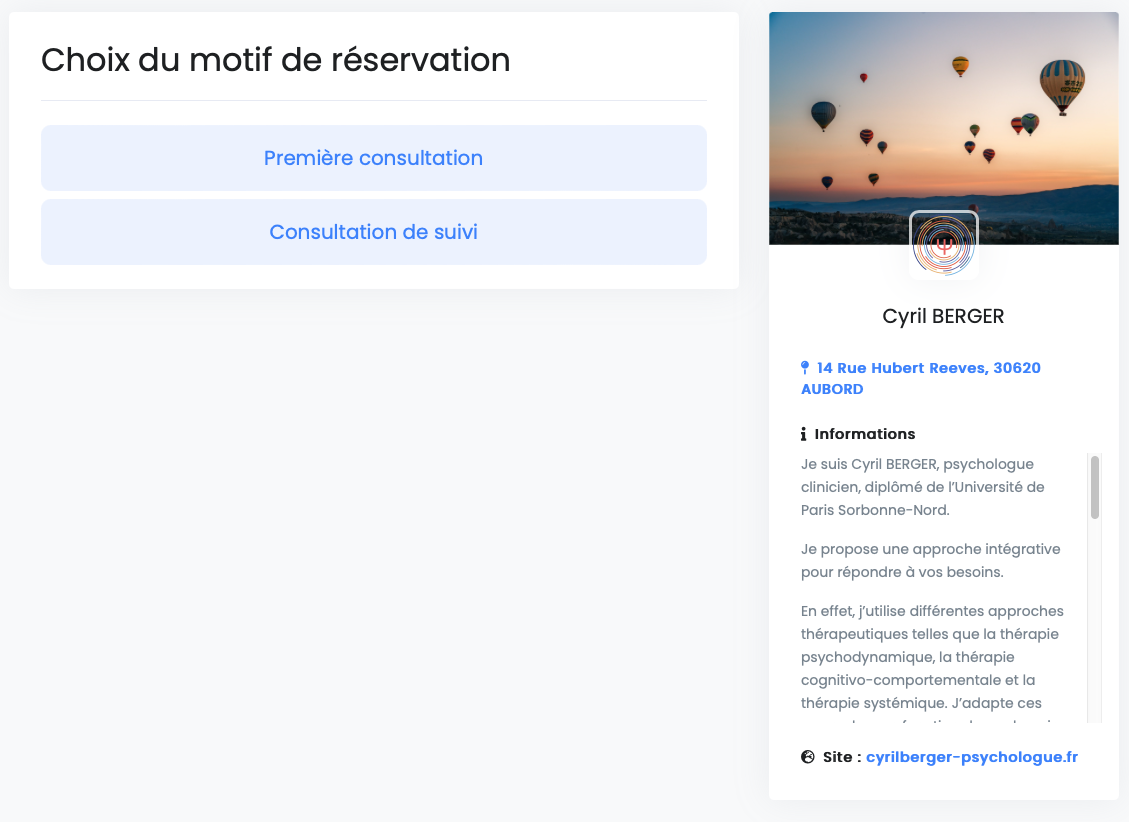Click the psi symbol profile logo
The image size is (1129, 822).
click(x=943, y=244)
